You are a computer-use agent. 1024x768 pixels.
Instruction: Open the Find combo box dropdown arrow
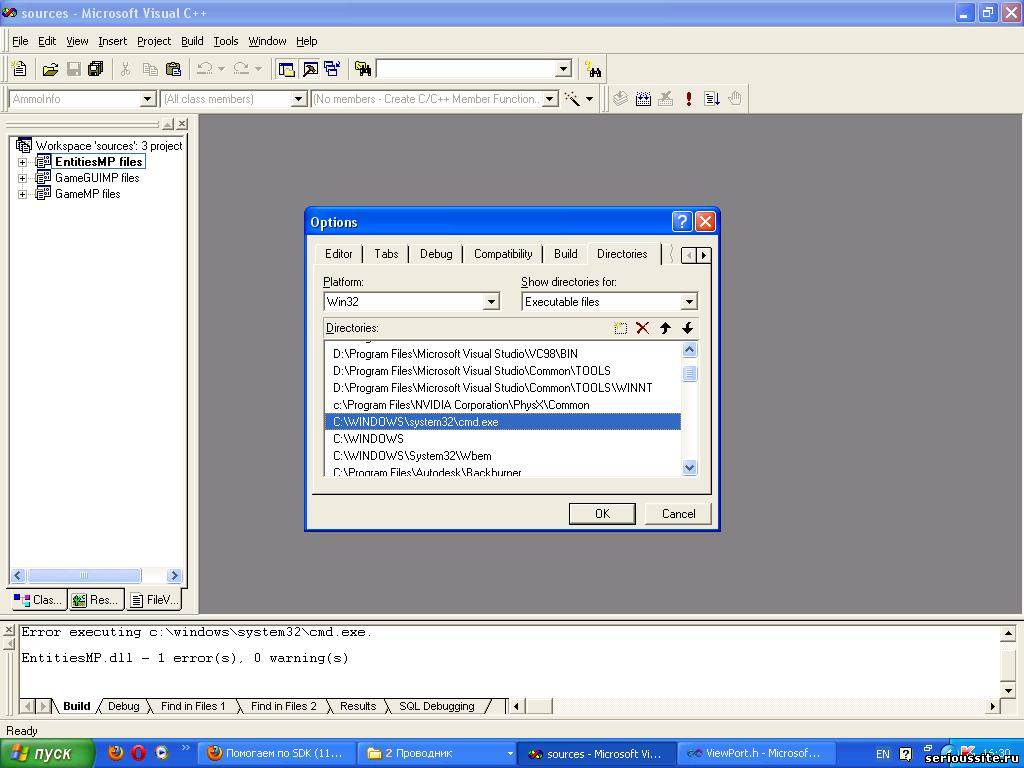[564, 69]
